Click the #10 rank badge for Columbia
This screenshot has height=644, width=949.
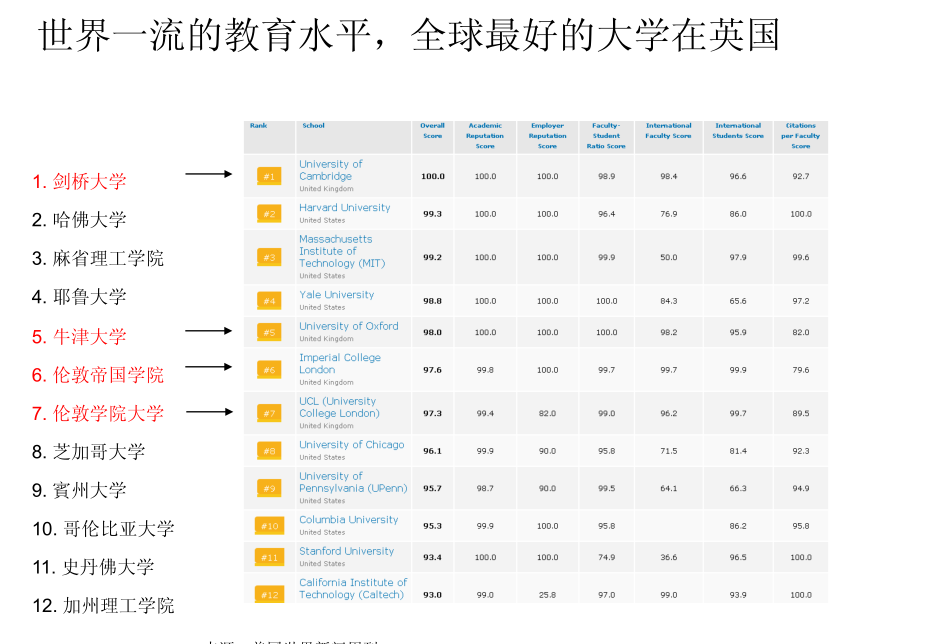(269, 526)
